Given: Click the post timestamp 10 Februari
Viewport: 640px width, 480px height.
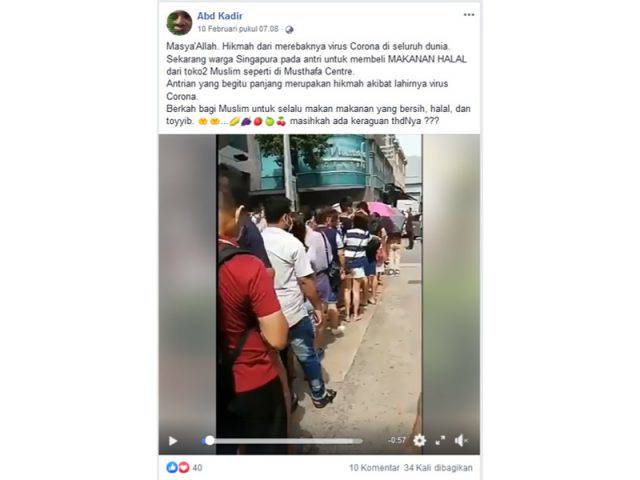Looking at the screenshot, I should tap(238, 29).
